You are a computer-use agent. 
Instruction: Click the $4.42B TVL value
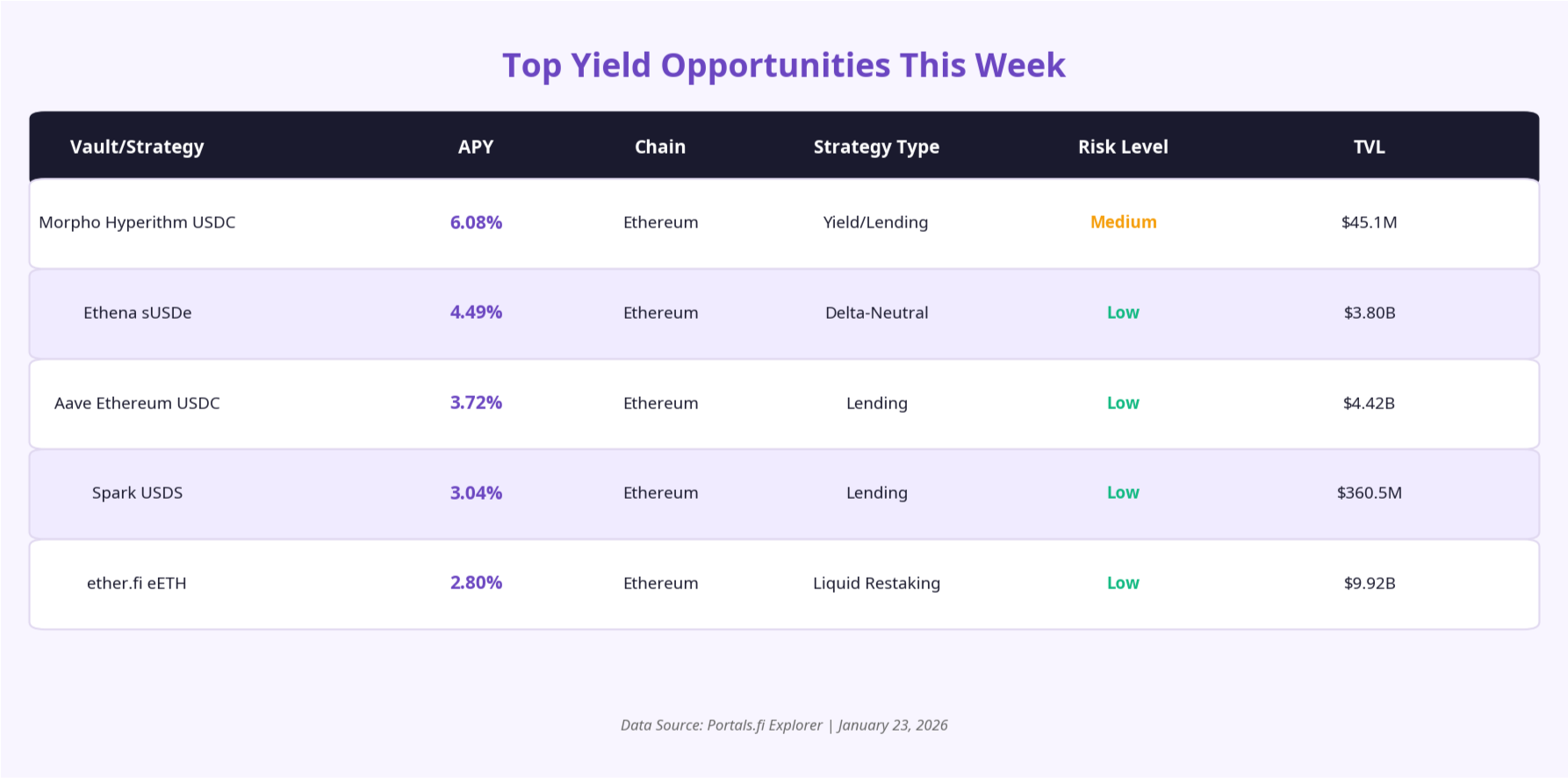click(1369, 403)
